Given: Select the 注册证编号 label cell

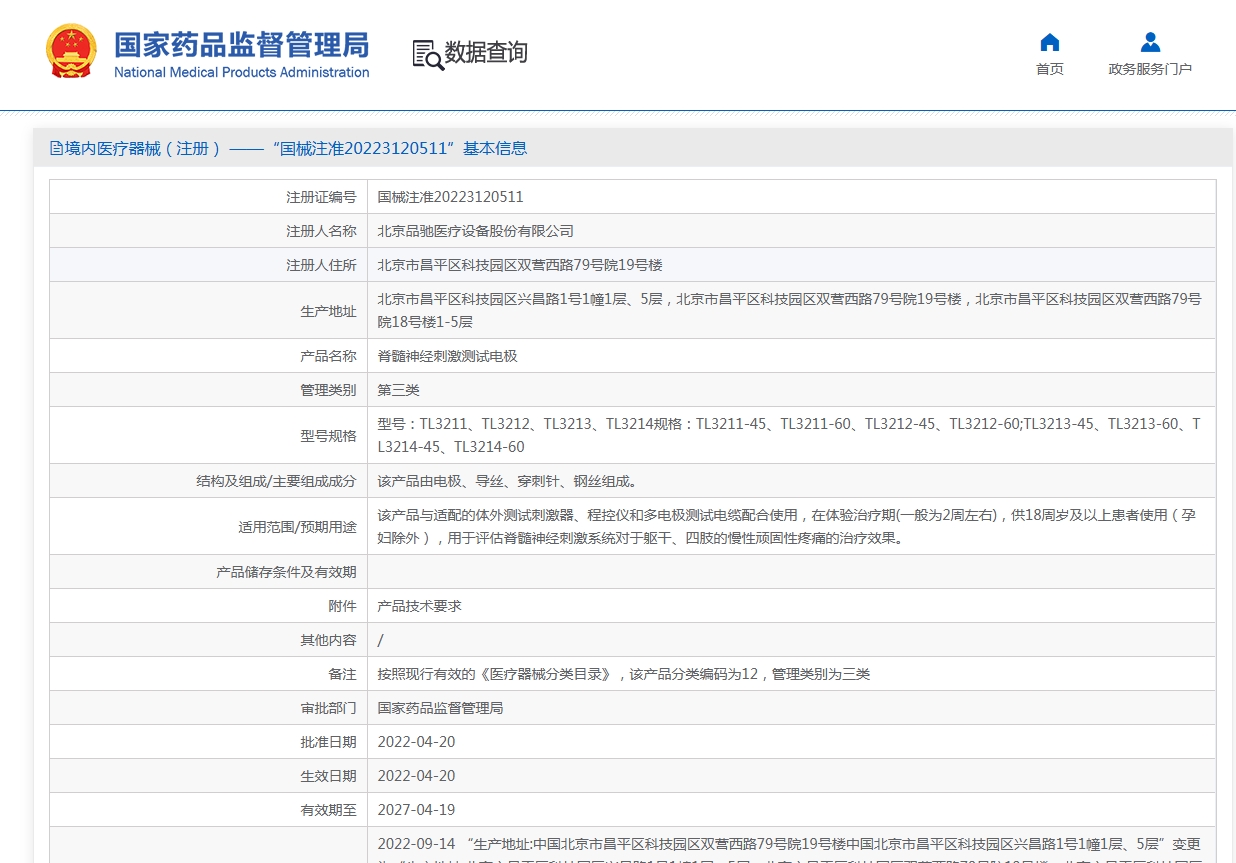Looking at the screenshot, I should pyautogui.click(x=208, y=197).
